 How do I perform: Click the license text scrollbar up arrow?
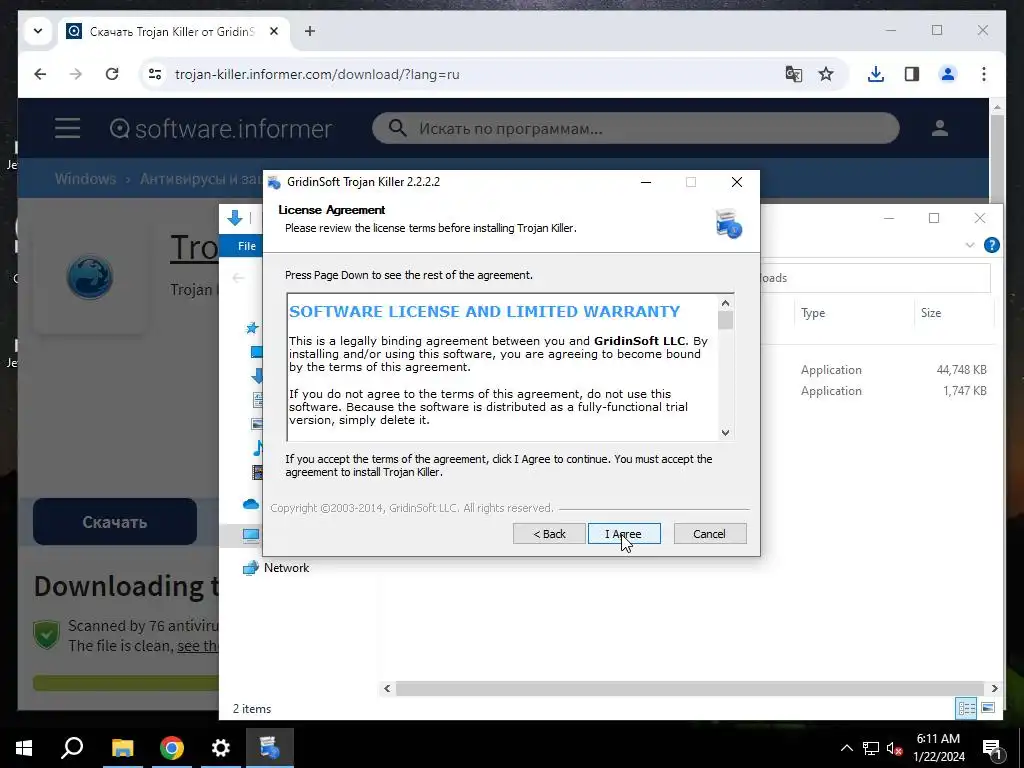pos(725,303)
